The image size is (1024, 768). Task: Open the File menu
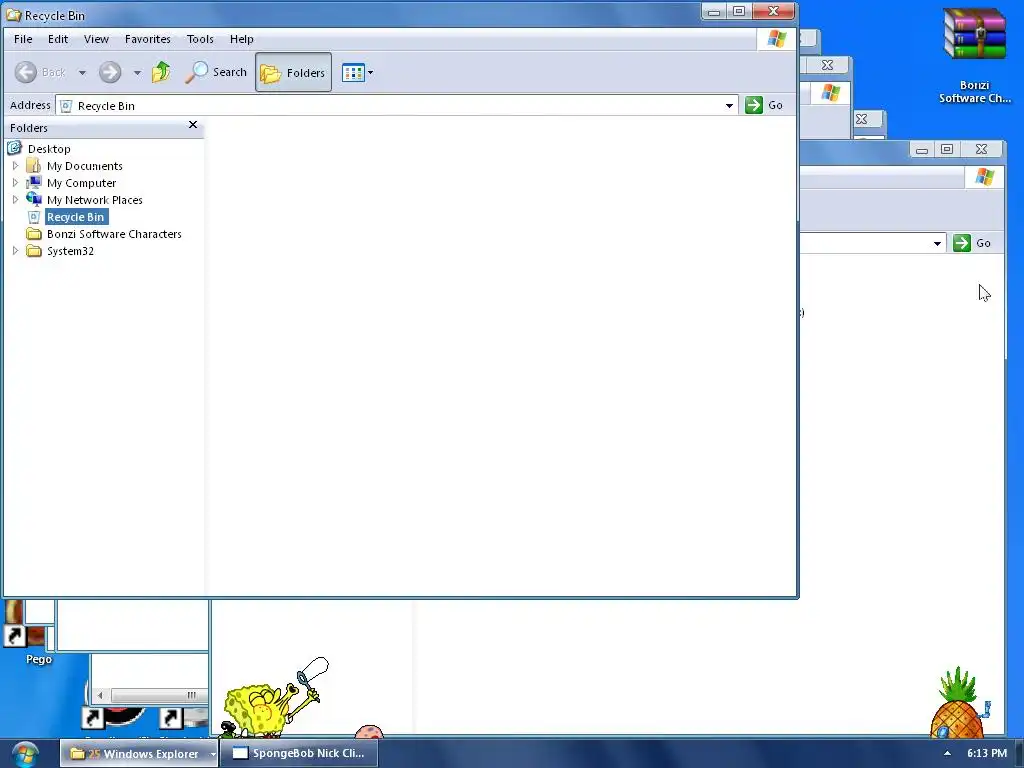(x=23, y=39)
